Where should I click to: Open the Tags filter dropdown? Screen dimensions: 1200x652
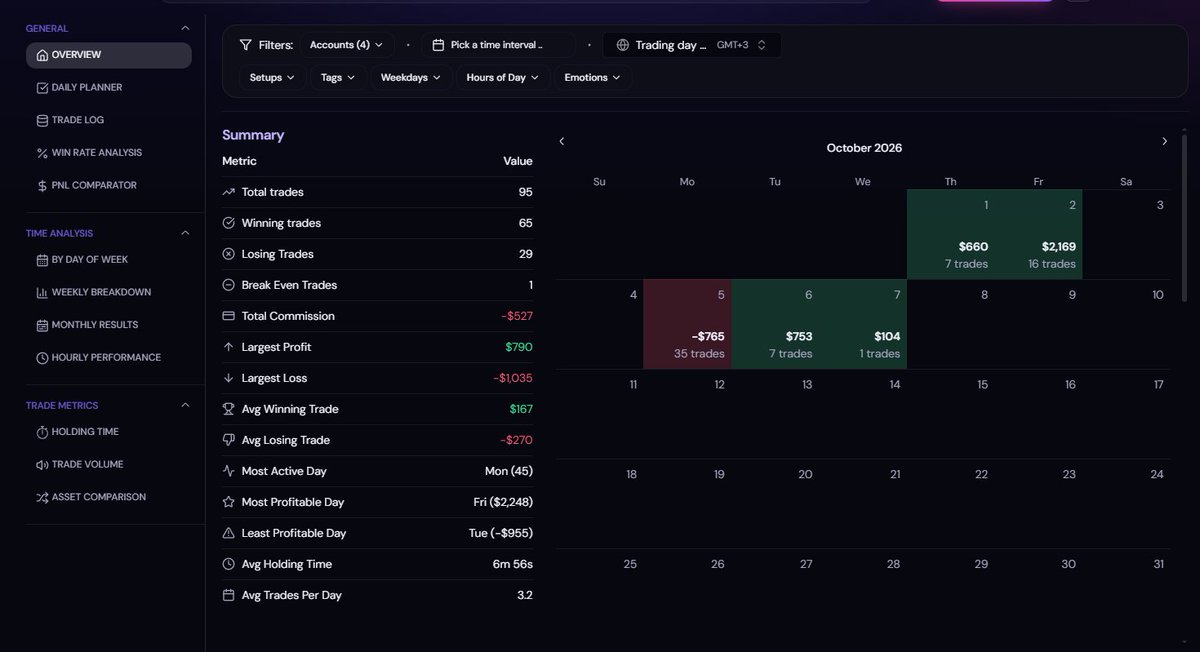[338, 78]
